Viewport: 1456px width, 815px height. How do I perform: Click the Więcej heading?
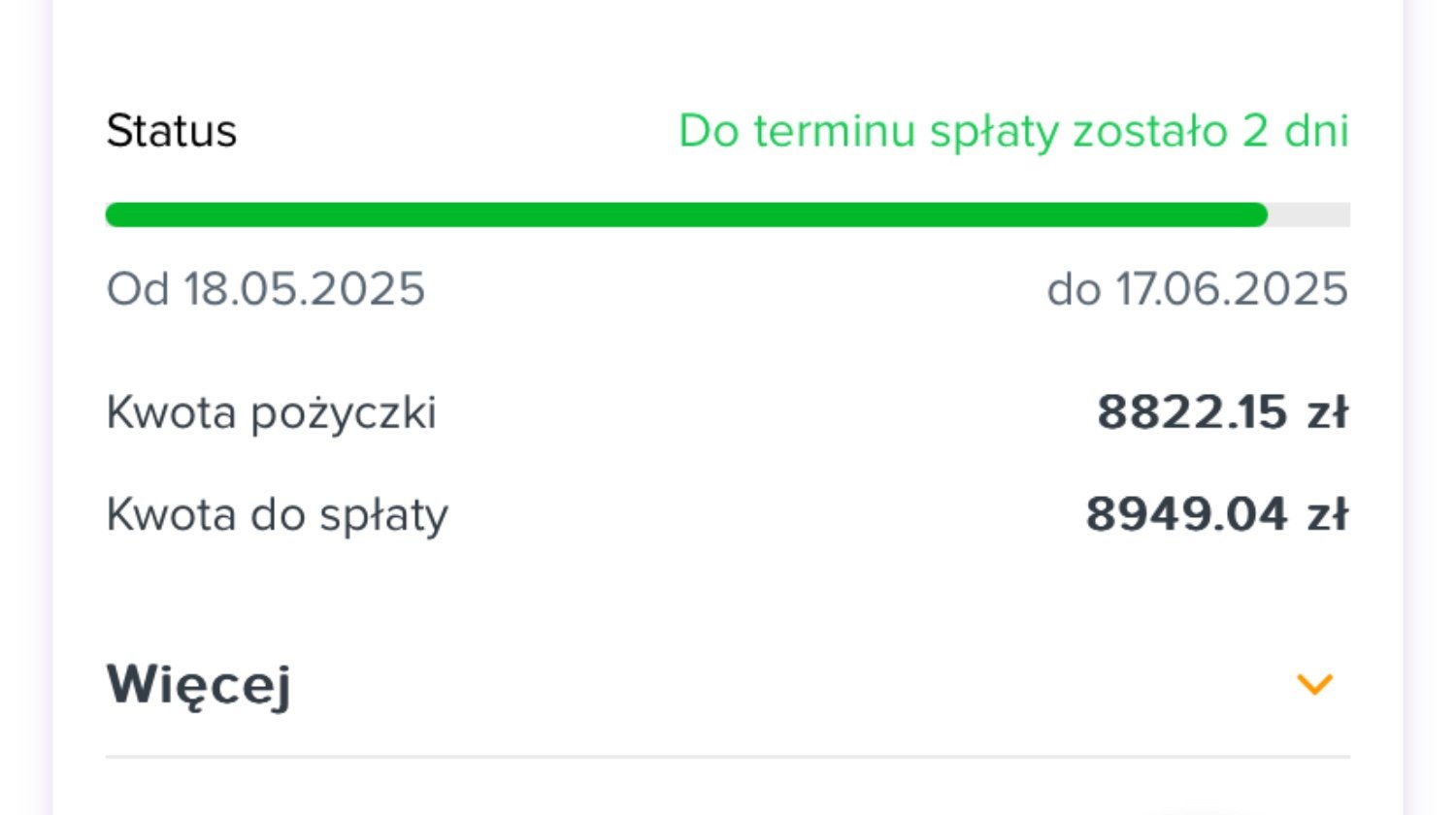198,686
